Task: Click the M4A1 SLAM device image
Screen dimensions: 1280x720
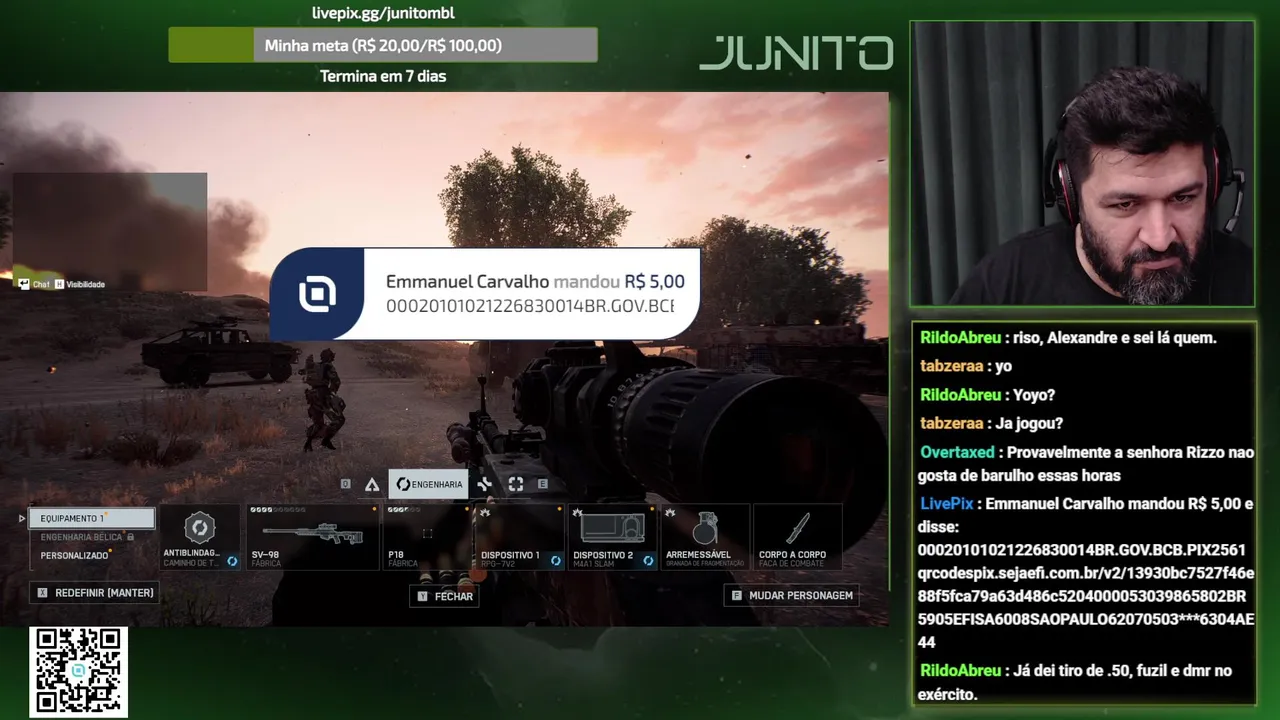Action: [x=612, y=528]
